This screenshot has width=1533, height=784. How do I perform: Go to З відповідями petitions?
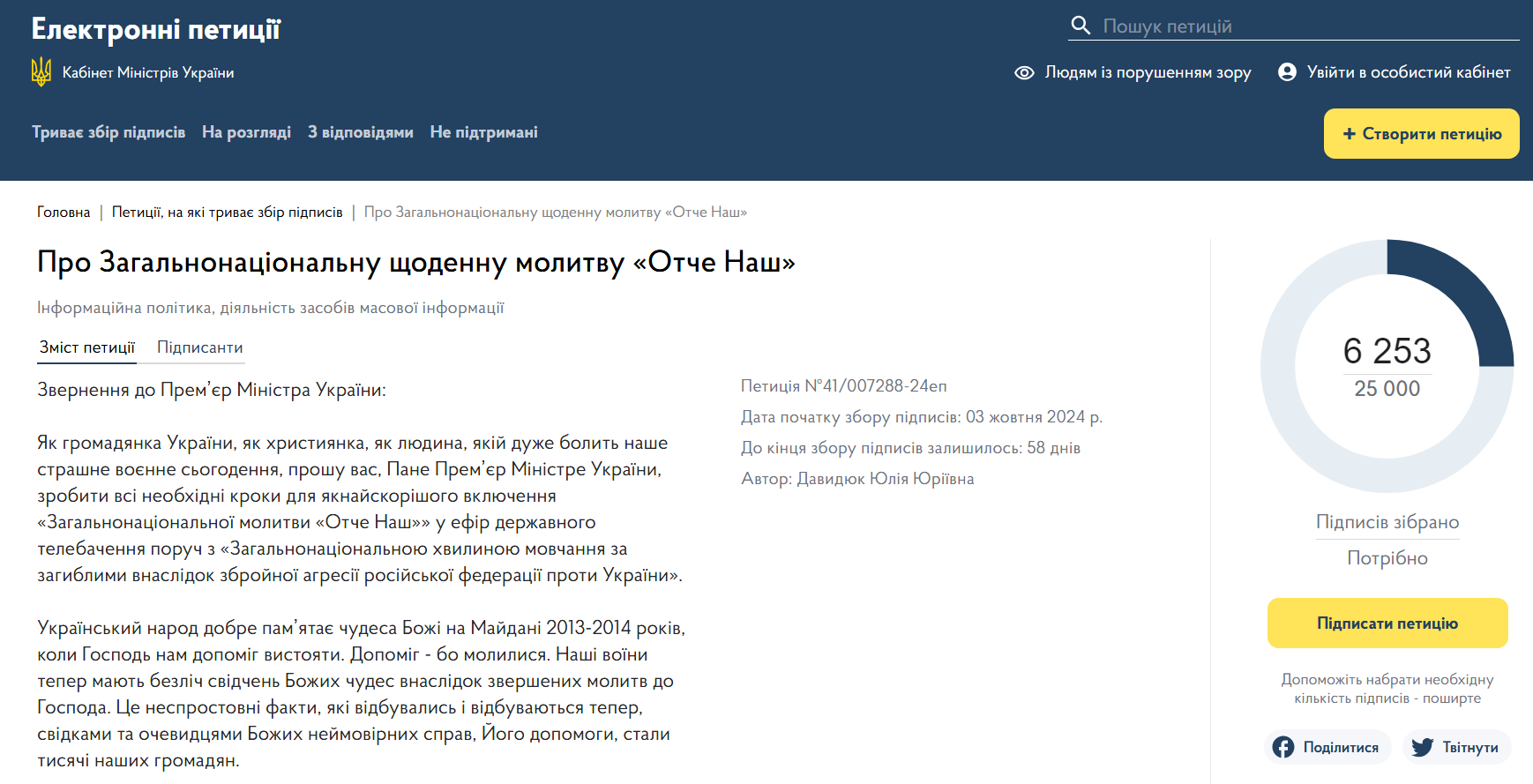(x=360, y=132)
